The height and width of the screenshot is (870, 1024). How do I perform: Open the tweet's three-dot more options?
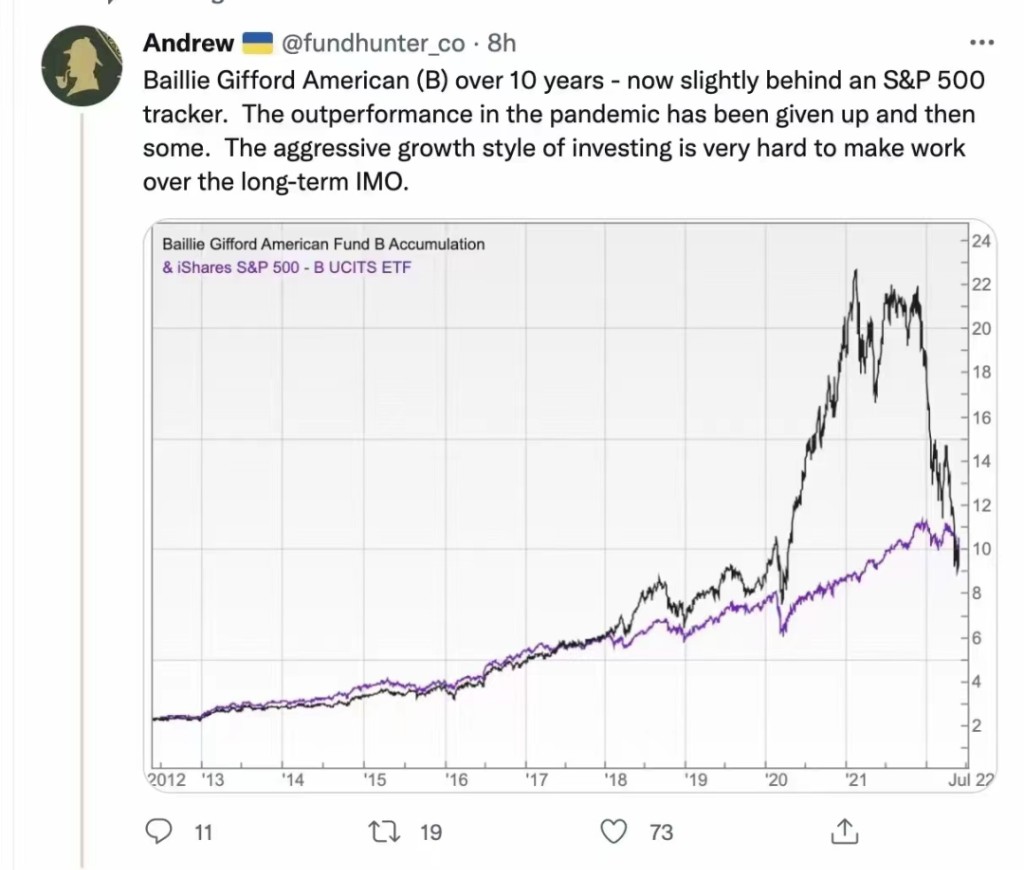pos(983,43)
